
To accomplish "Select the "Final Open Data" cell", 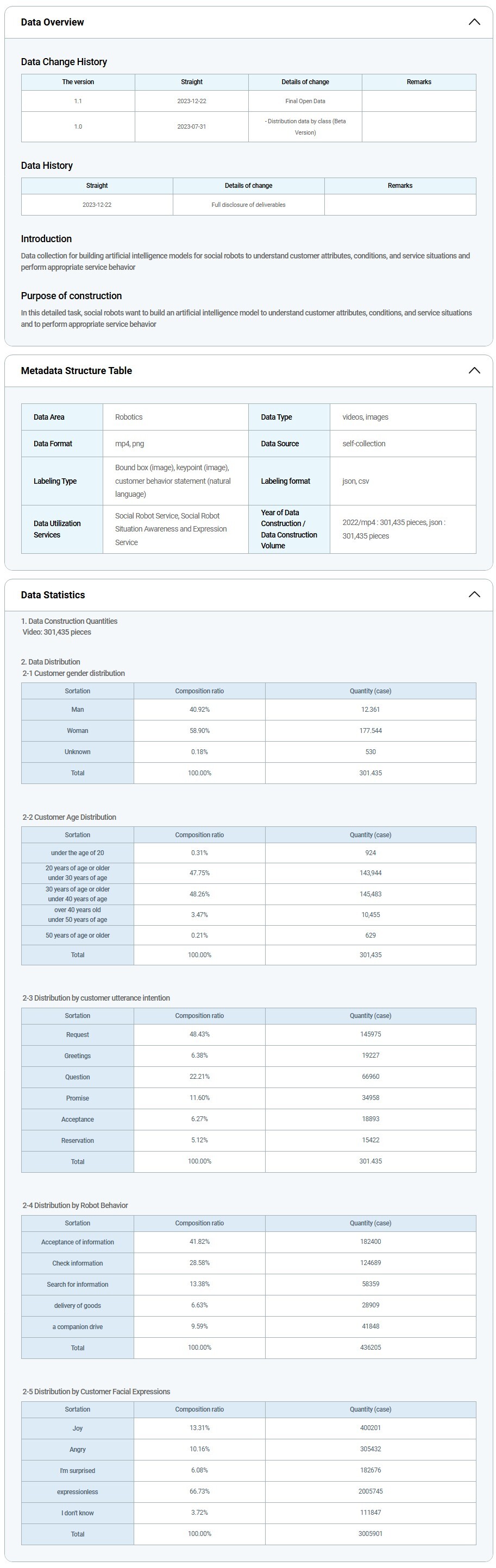I will [305, 101].
